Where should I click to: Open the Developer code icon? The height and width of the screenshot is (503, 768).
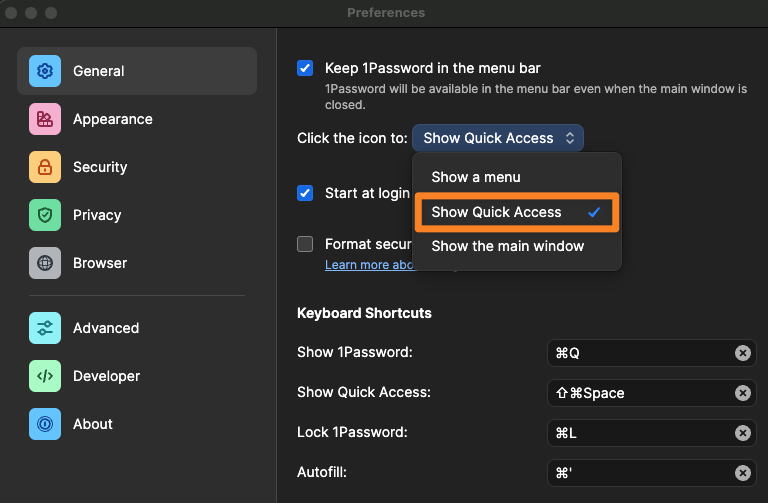(x=45, y=376)
